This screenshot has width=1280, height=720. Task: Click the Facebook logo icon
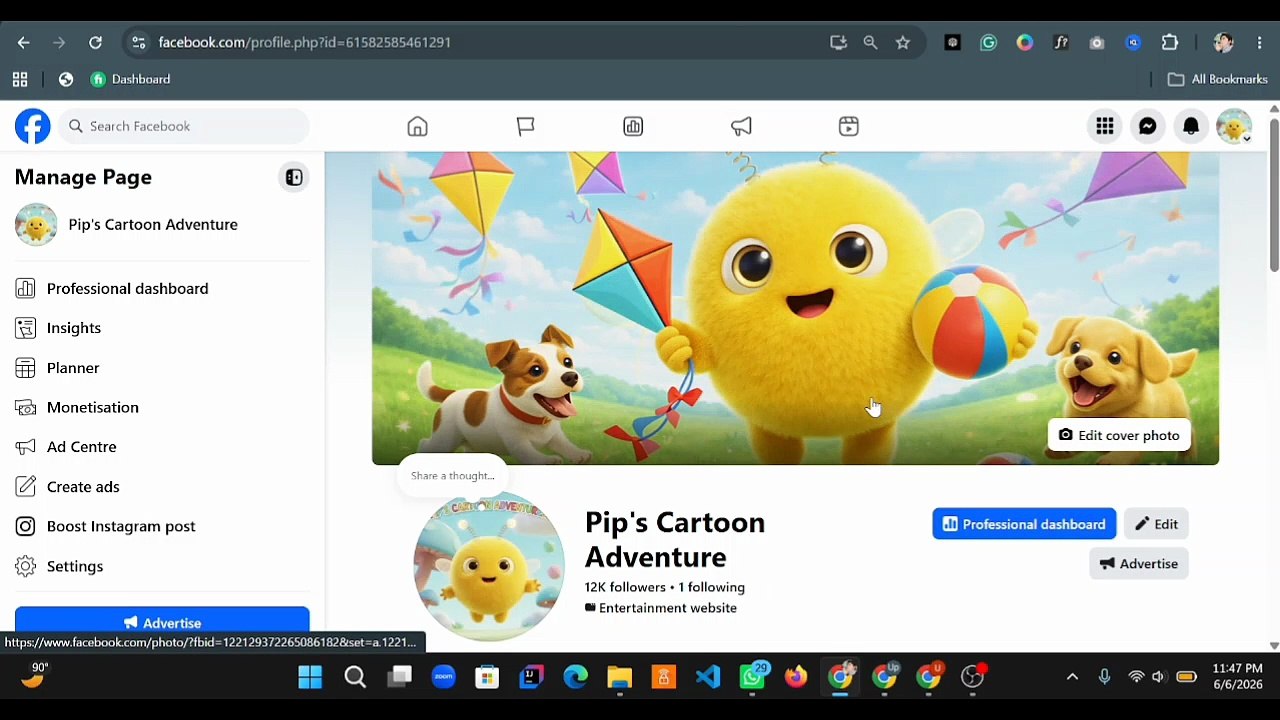point(32,126)
